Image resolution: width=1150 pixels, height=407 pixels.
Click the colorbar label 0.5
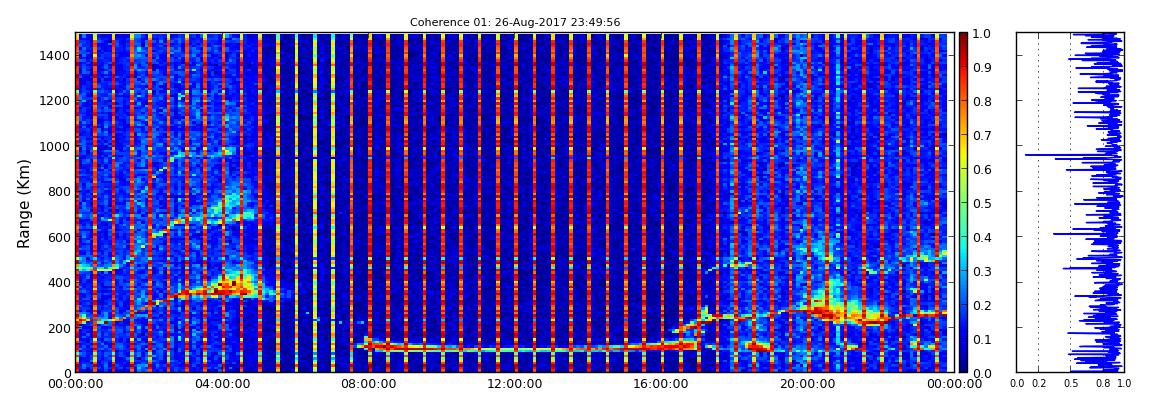point(982,203)
